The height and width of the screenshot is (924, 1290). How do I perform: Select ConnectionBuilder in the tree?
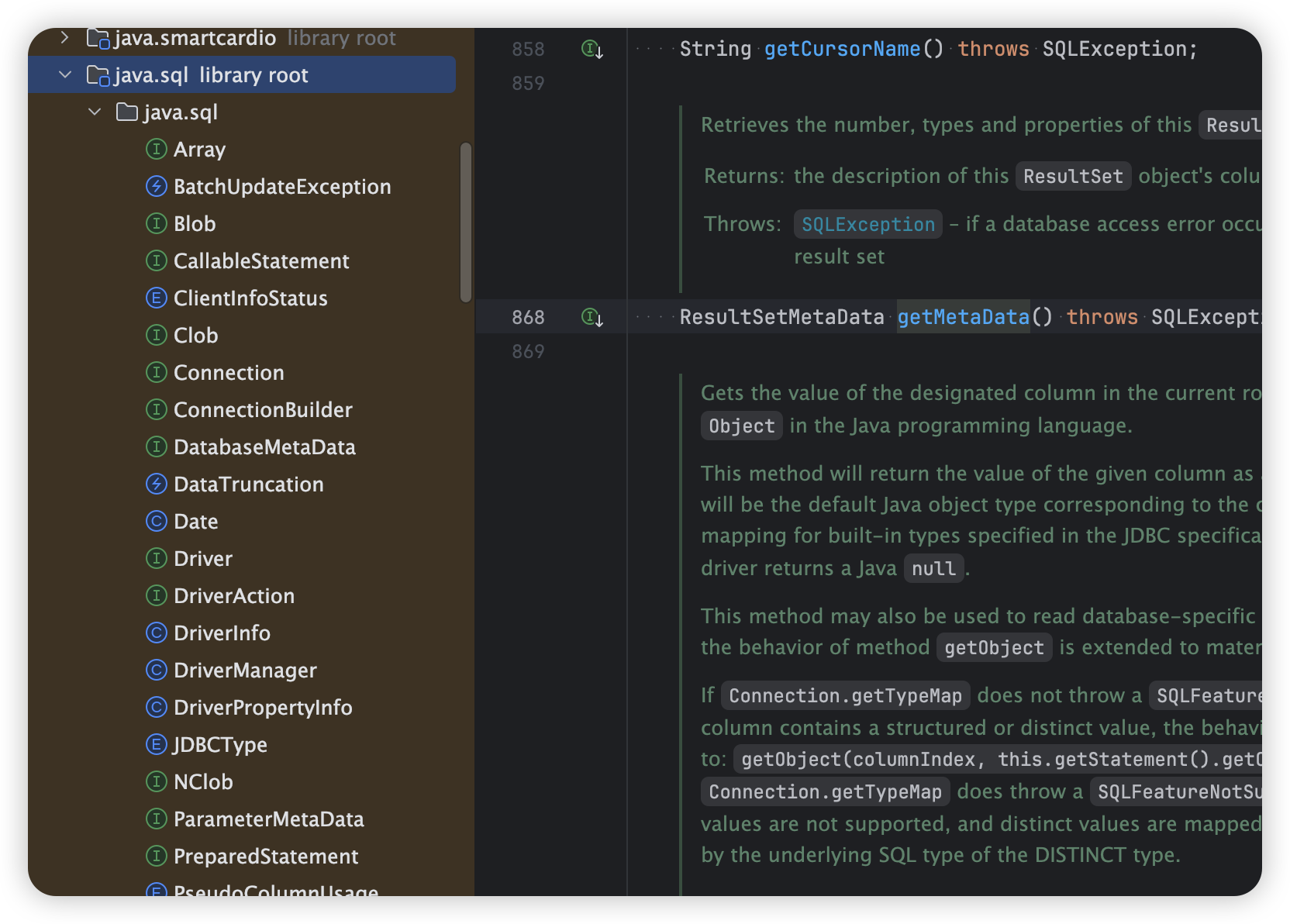263,410
